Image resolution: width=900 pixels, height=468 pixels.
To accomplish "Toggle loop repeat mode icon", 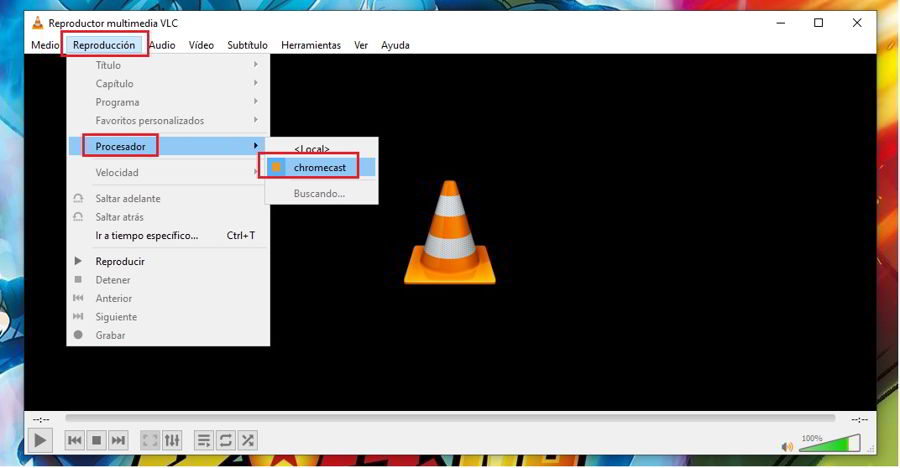I will coord(226,440).
